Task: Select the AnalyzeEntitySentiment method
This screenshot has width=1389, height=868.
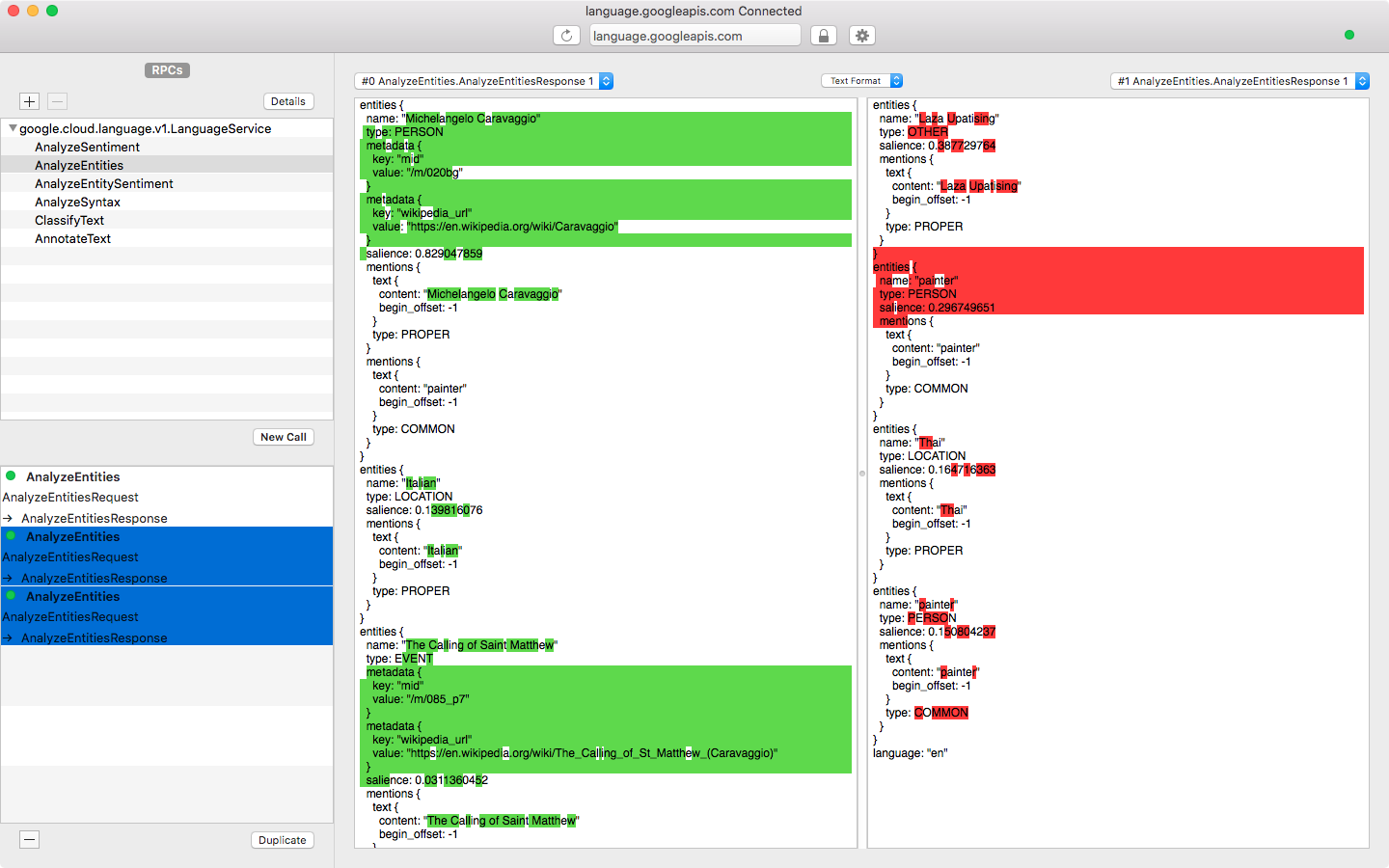Action: tap(104, 183)
